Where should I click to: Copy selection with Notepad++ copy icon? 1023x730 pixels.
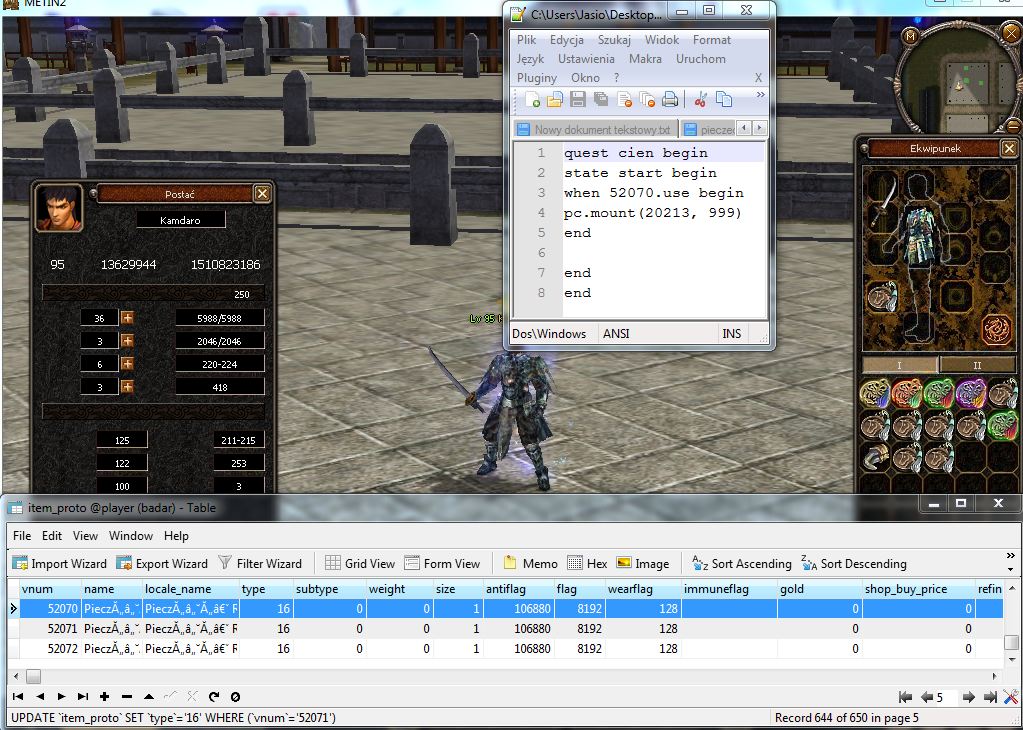724,100
